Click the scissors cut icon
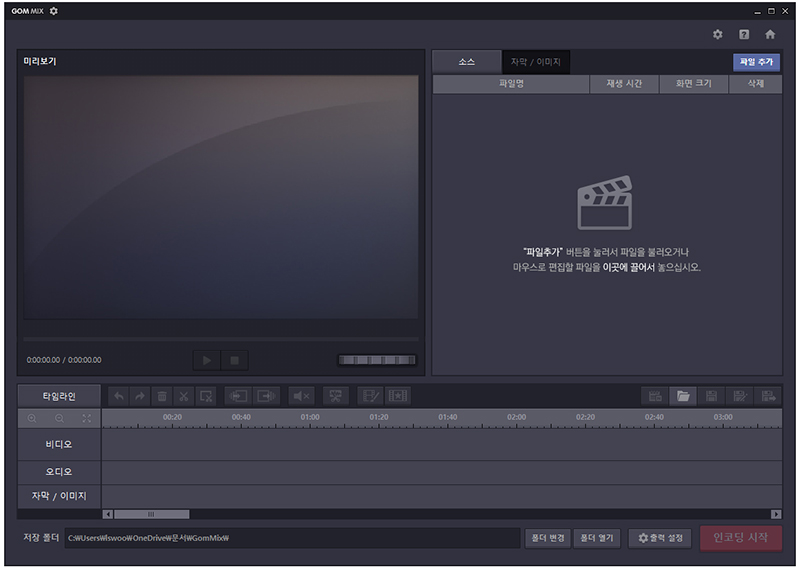 (x=184, y=396)
